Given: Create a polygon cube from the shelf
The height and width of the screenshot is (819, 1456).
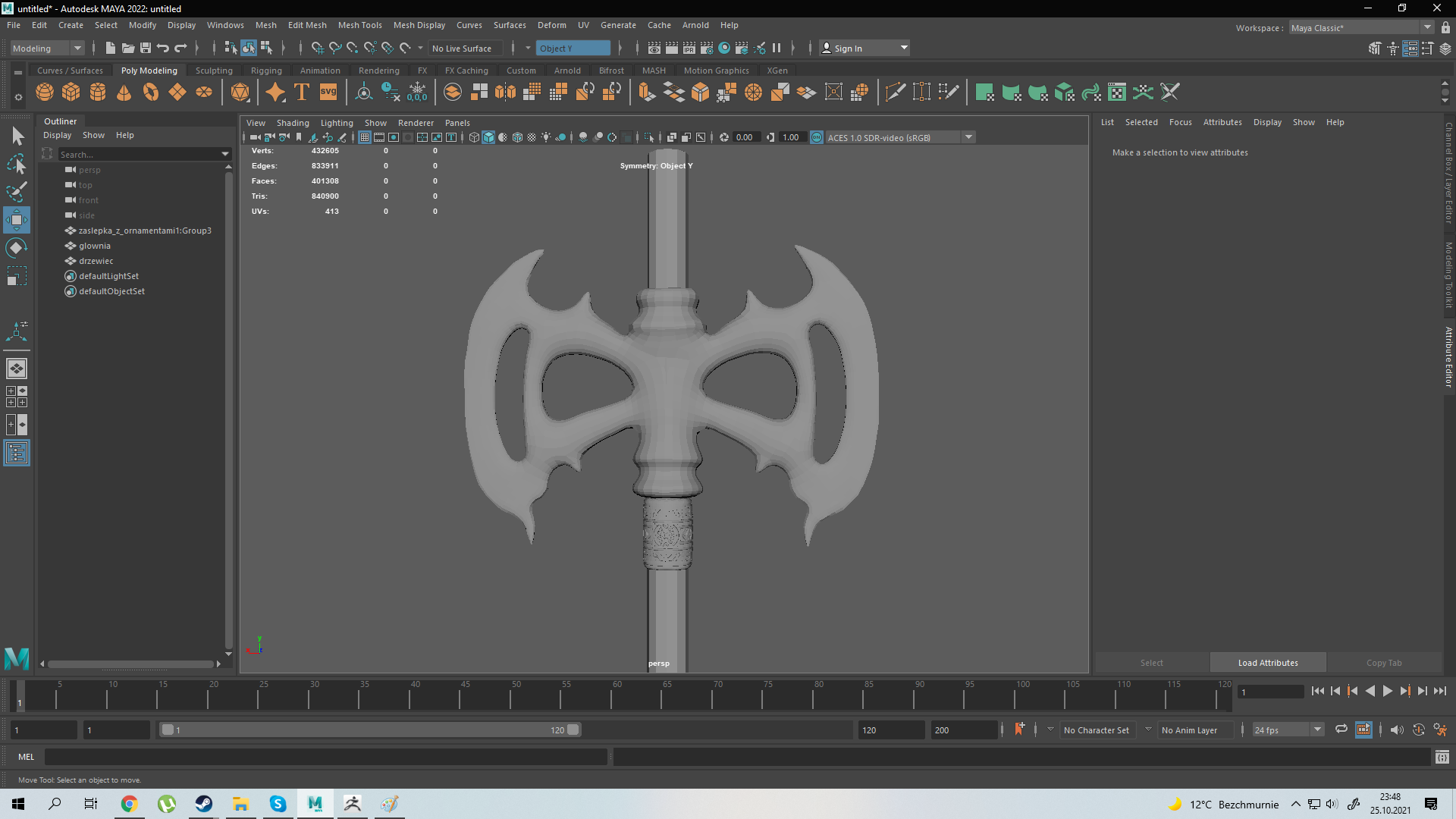Looking at the screenshot, I should pos(71,93).
